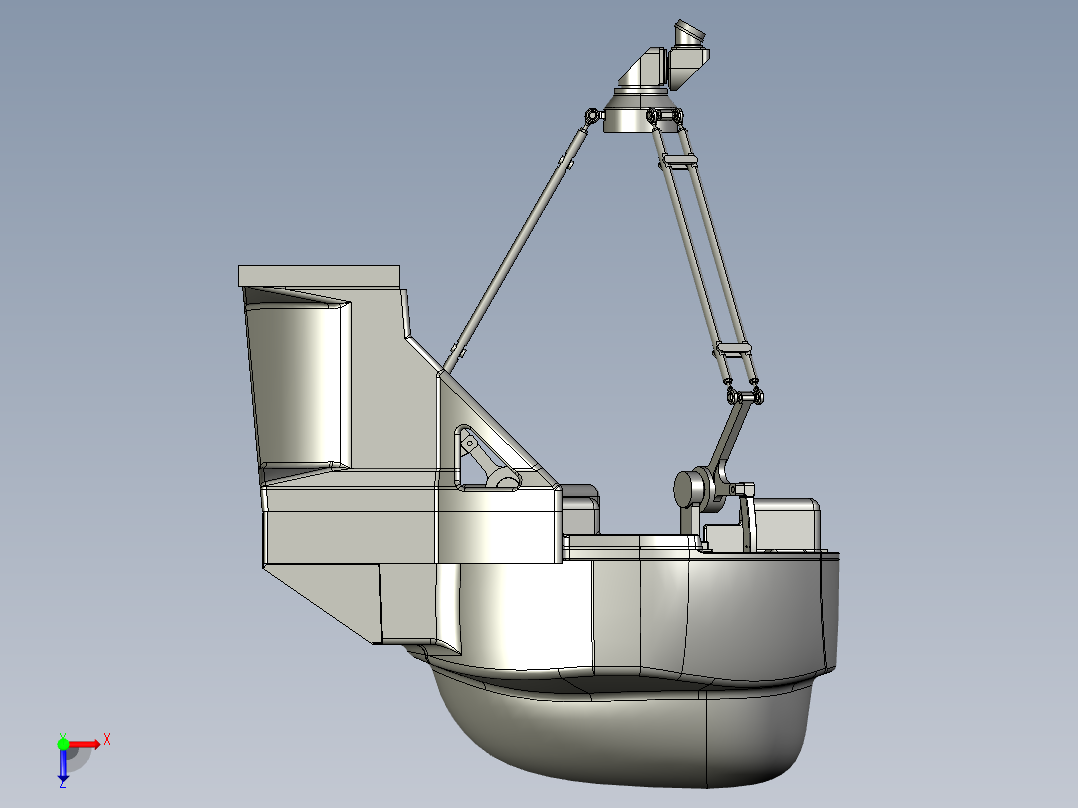Click the red X axis arrow on triad
Screen dimensions: 1078x808
tap(85, 744)
